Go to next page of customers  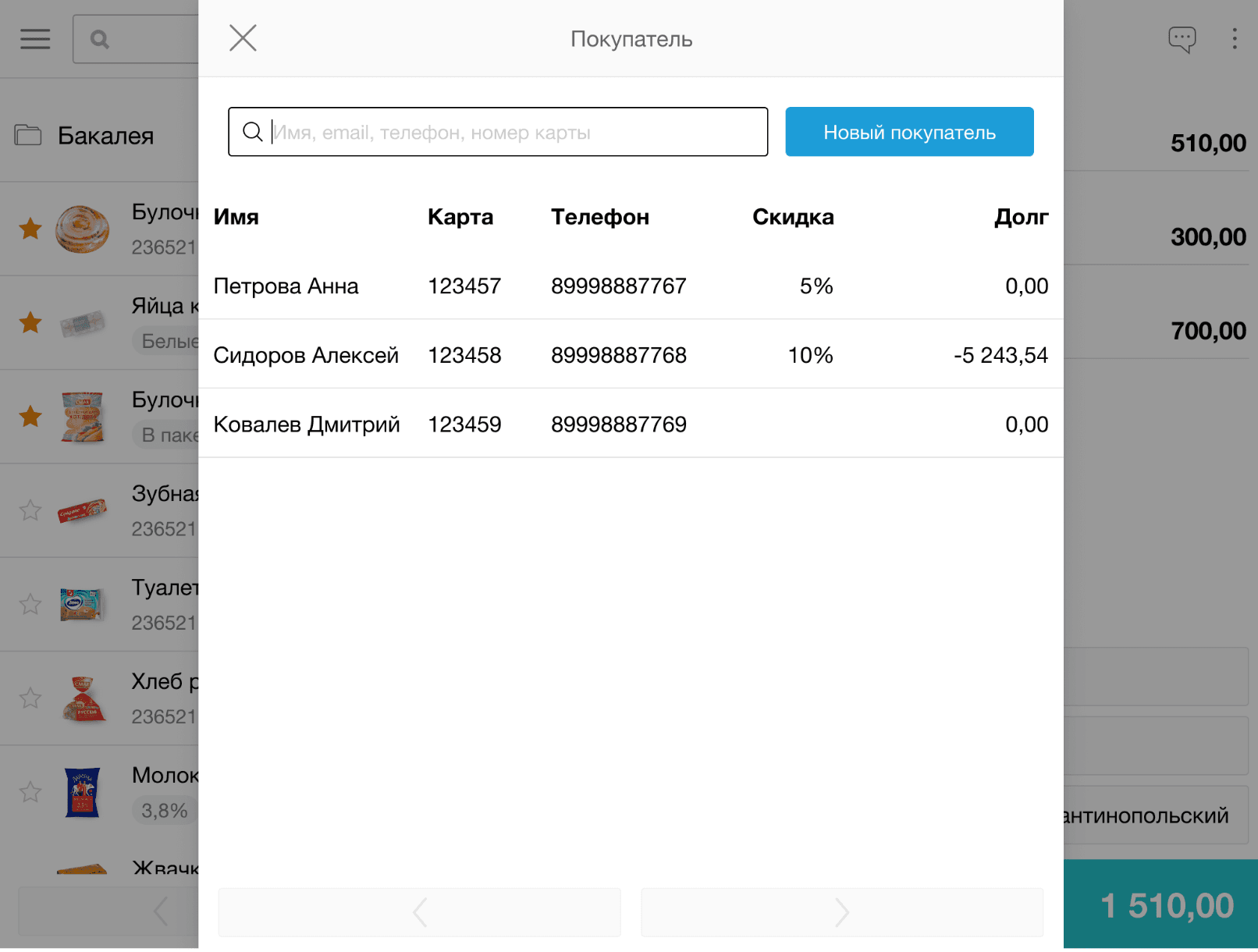point(841,911)
